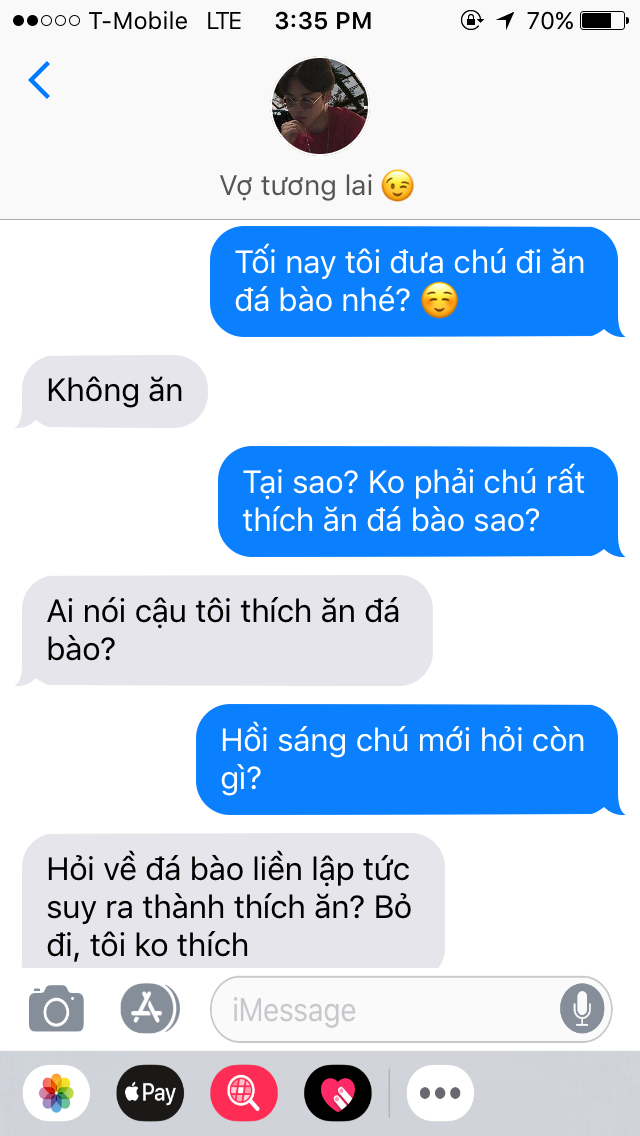Open the Photos app in app strip
The width and height of the screenshot is (640, 1136).
point(57,1093)
